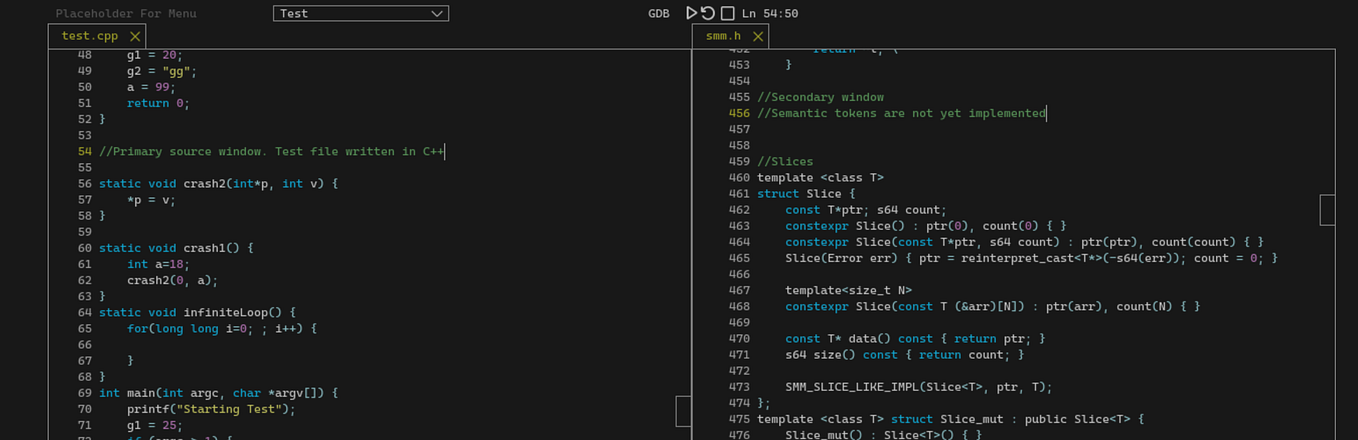Viewport: 1358px width, 440px height.
Task: Click 'int a=18;' line
Action: 158,264
